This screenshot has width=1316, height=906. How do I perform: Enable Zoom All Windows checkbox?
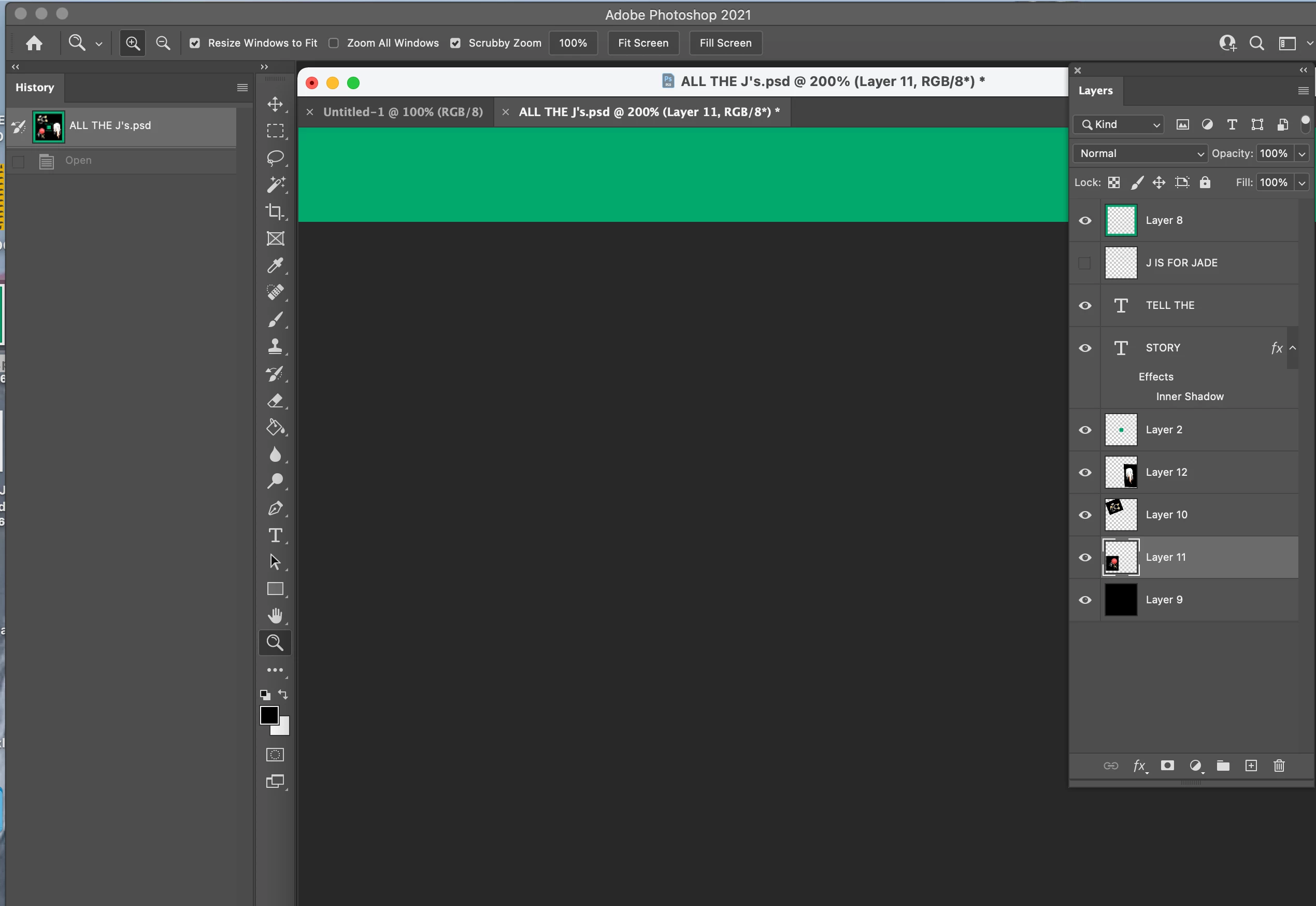(x=334, y=43)
